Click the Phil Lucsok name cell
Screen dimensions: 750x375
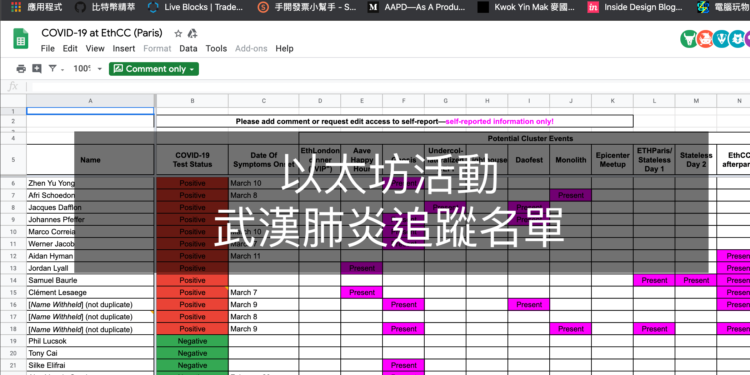pyautogui.click(x=90, y=341)
